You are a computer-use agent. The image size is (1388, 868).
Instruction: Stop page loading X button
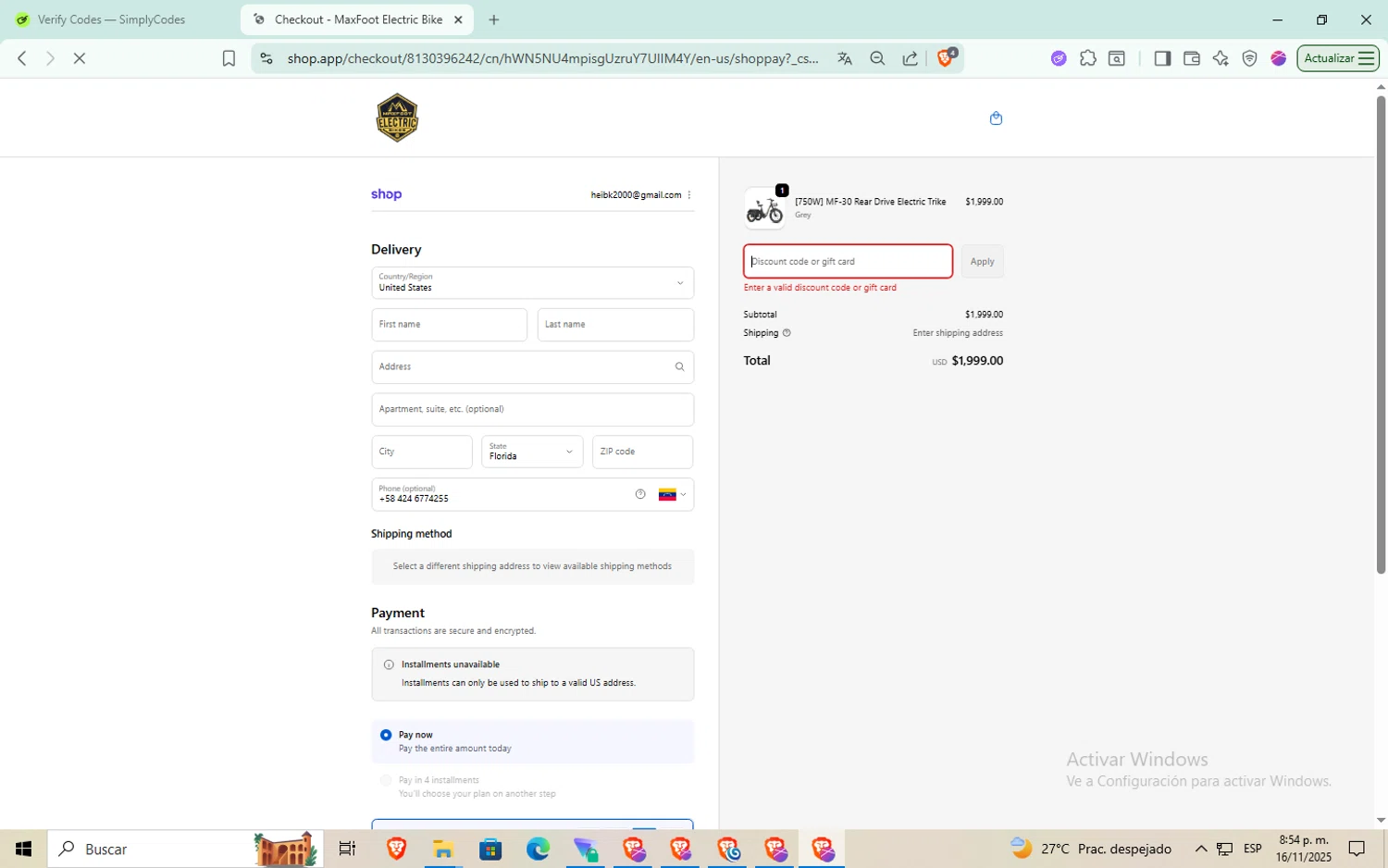(80, 58)
